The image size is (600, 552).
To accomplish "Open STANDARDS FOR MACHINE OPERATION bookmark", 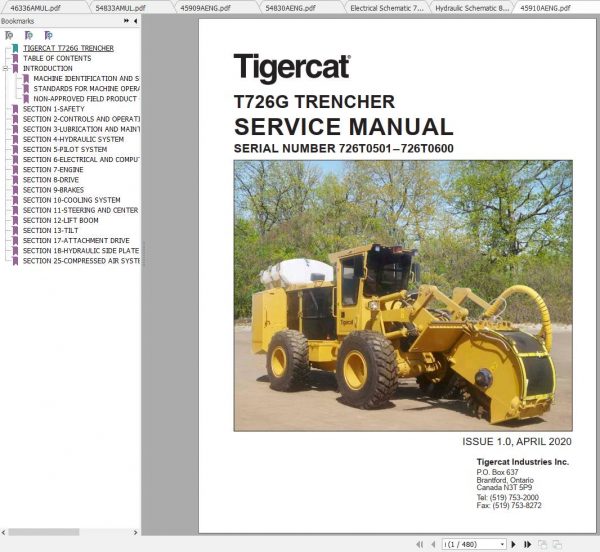I will [86, 89].
